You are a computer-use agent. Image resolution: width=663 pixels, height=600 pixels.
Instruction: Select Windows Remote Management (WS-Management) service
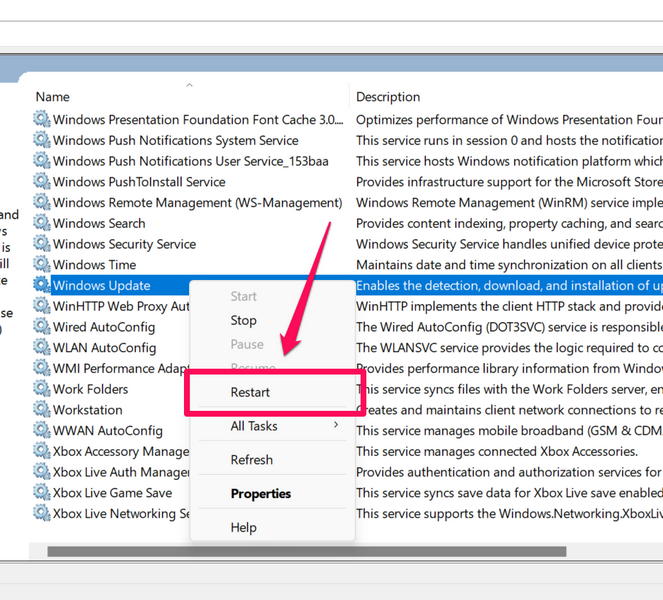[197, 203]
